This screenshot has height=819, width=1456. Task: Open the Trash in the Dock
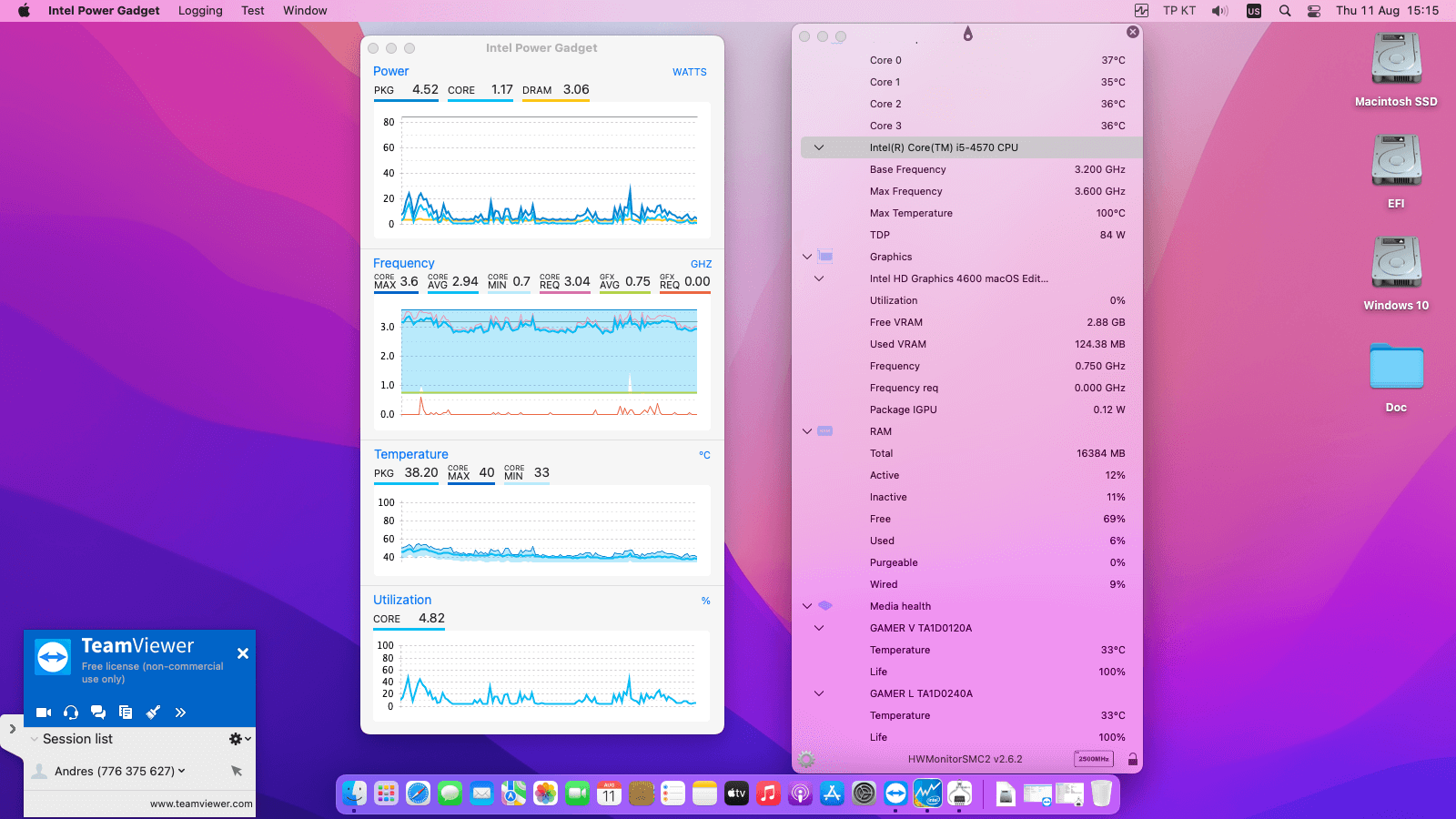pos(1101,794)
